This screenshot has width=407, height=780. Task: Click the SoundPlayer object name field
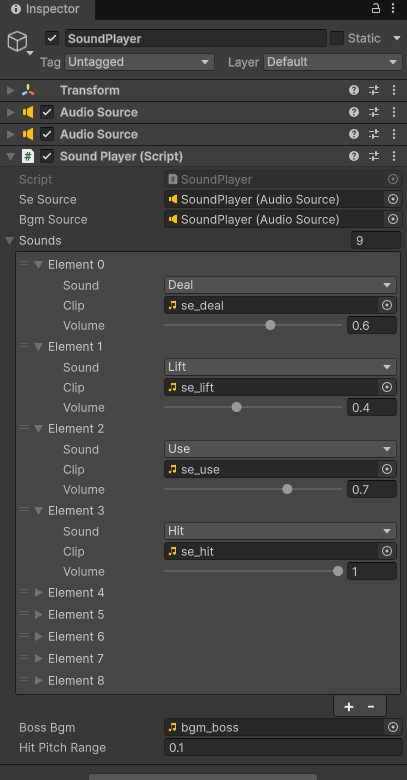[196, 38]
